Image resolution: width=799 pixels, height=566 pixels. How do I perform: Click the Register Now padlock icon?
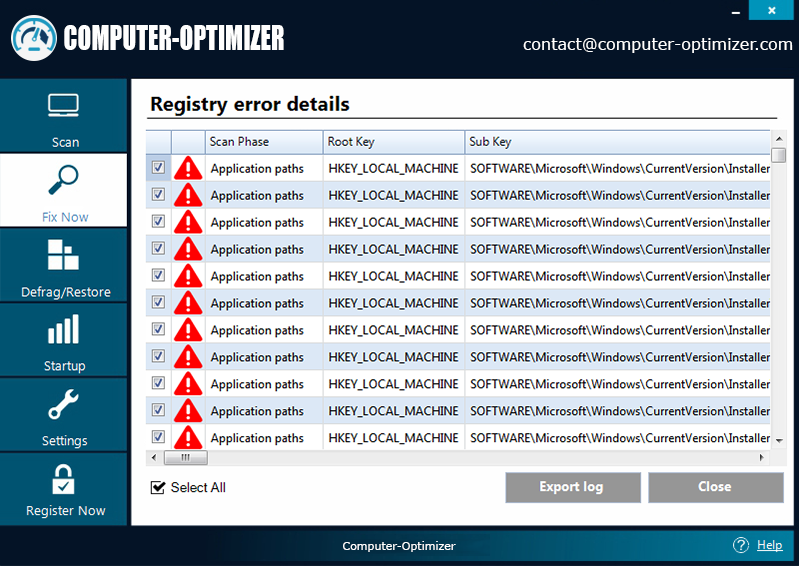pyautogui.click(x=63, y=479)
